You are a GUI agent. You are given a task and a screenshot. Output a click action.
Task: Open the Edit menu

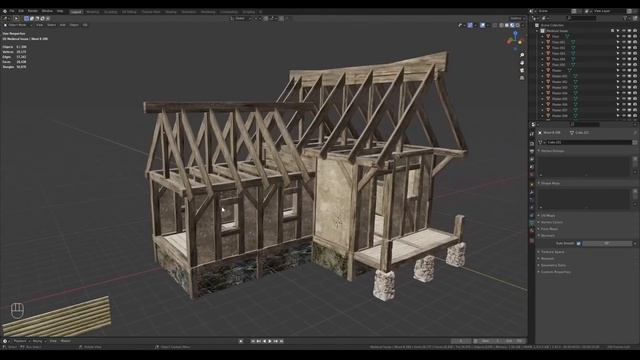(x=21, y=11)
